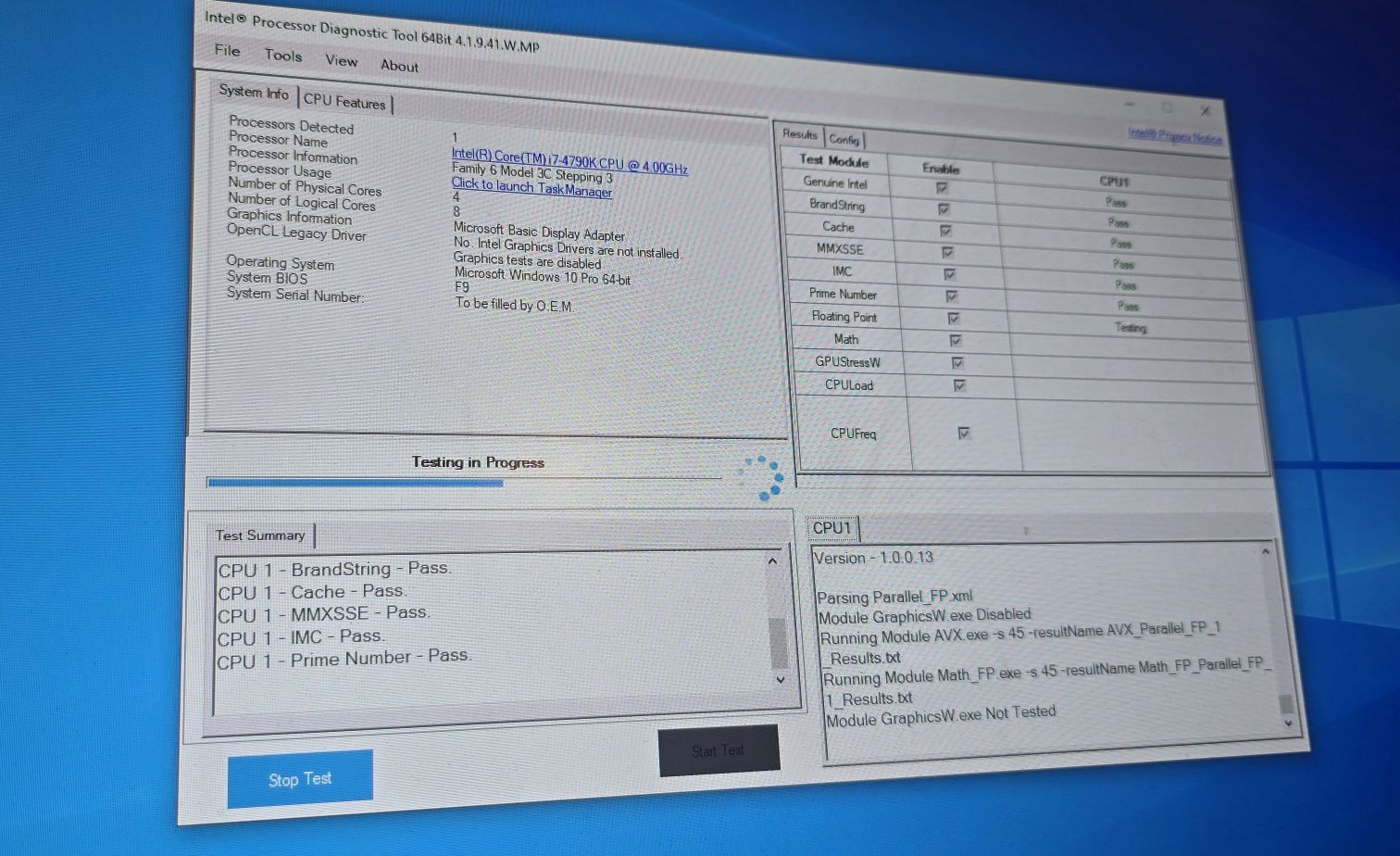Click the Test Summary scroll-down arrow
1400x856 pixels.
point(781,679)
